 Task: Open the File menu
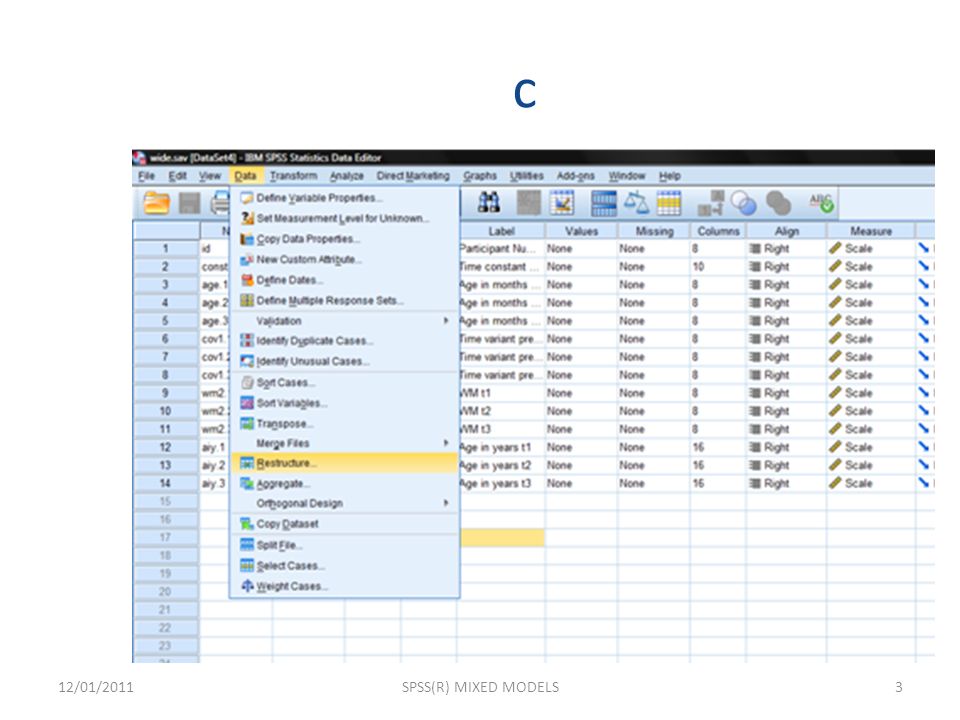146,176
